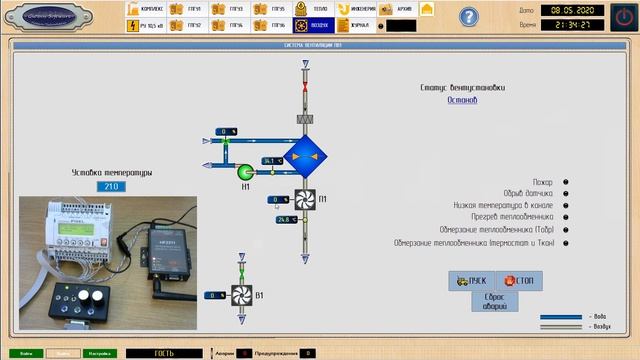Open the ГПГУ2 generator unit page
The height and width of the screenshot is (360, 640).
(x=188, y=25)
